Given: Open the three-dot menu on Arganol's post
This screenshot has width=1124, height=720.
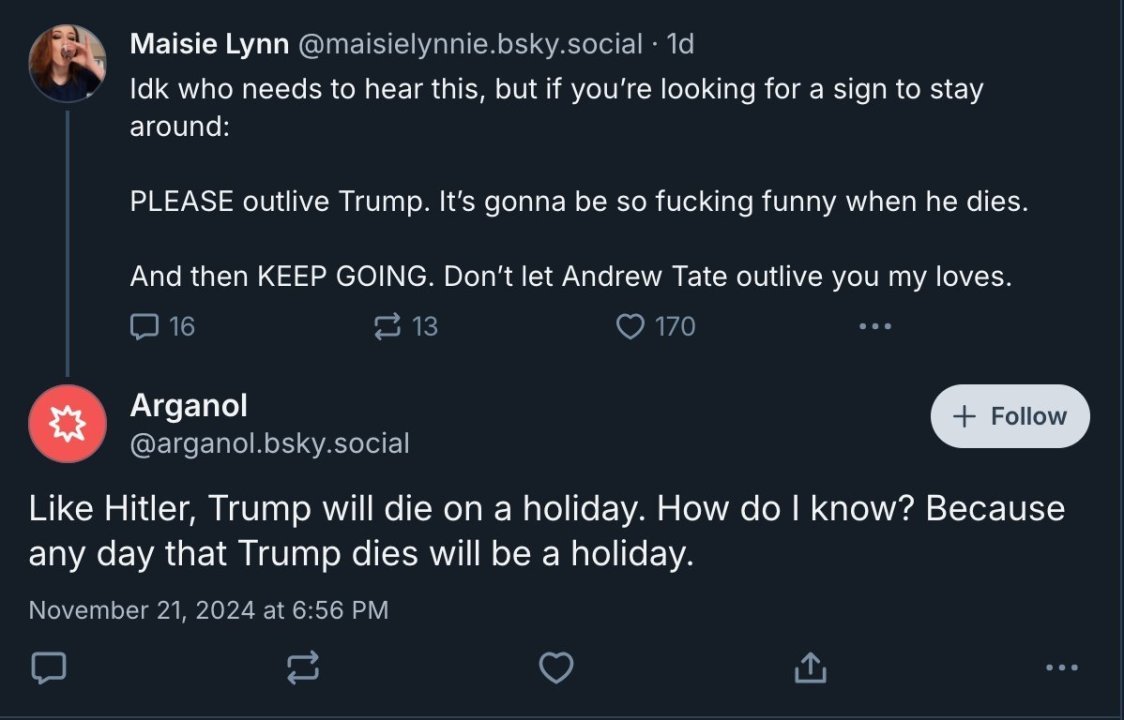Looking at the screenshot, I should (1061, 667).
